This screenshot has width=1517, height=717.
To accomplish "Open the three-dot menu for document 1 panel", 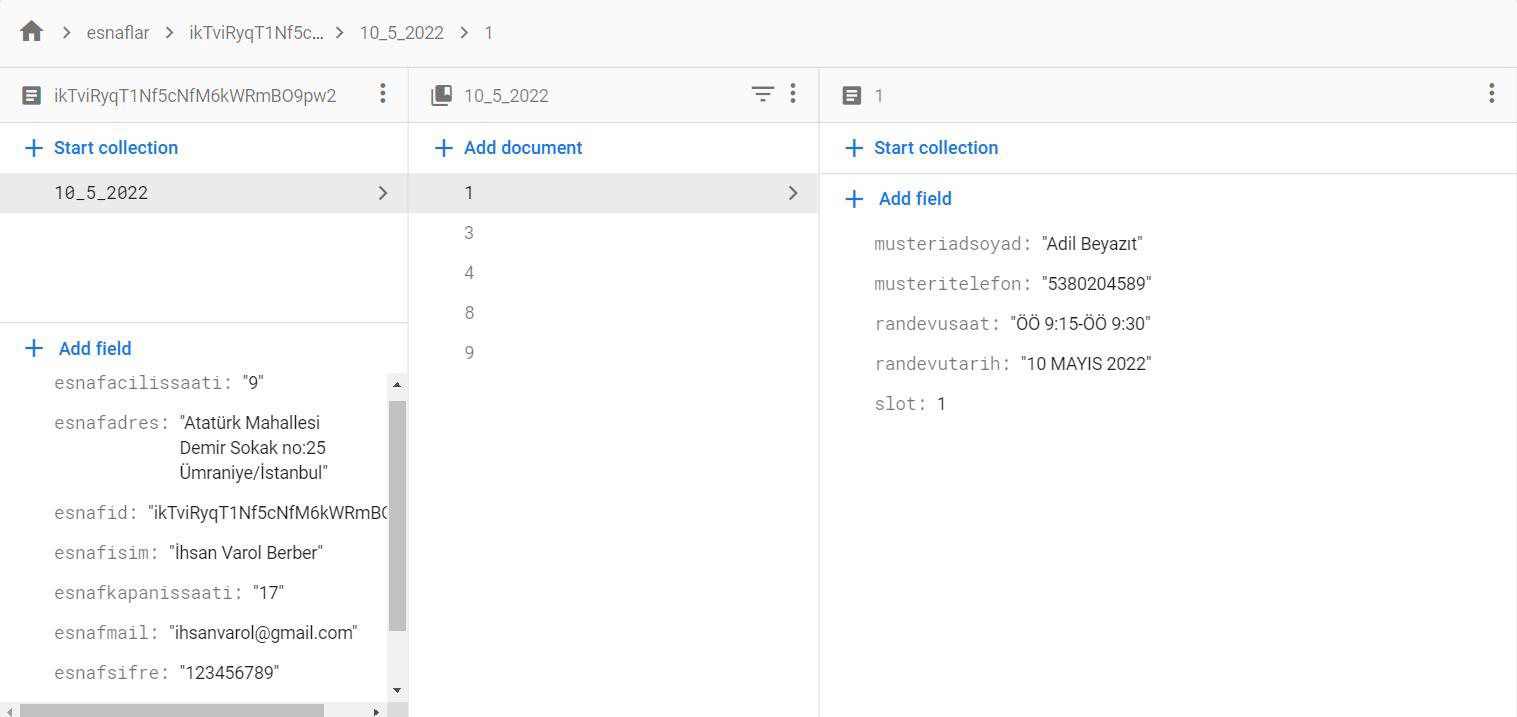I will 1491,93.
